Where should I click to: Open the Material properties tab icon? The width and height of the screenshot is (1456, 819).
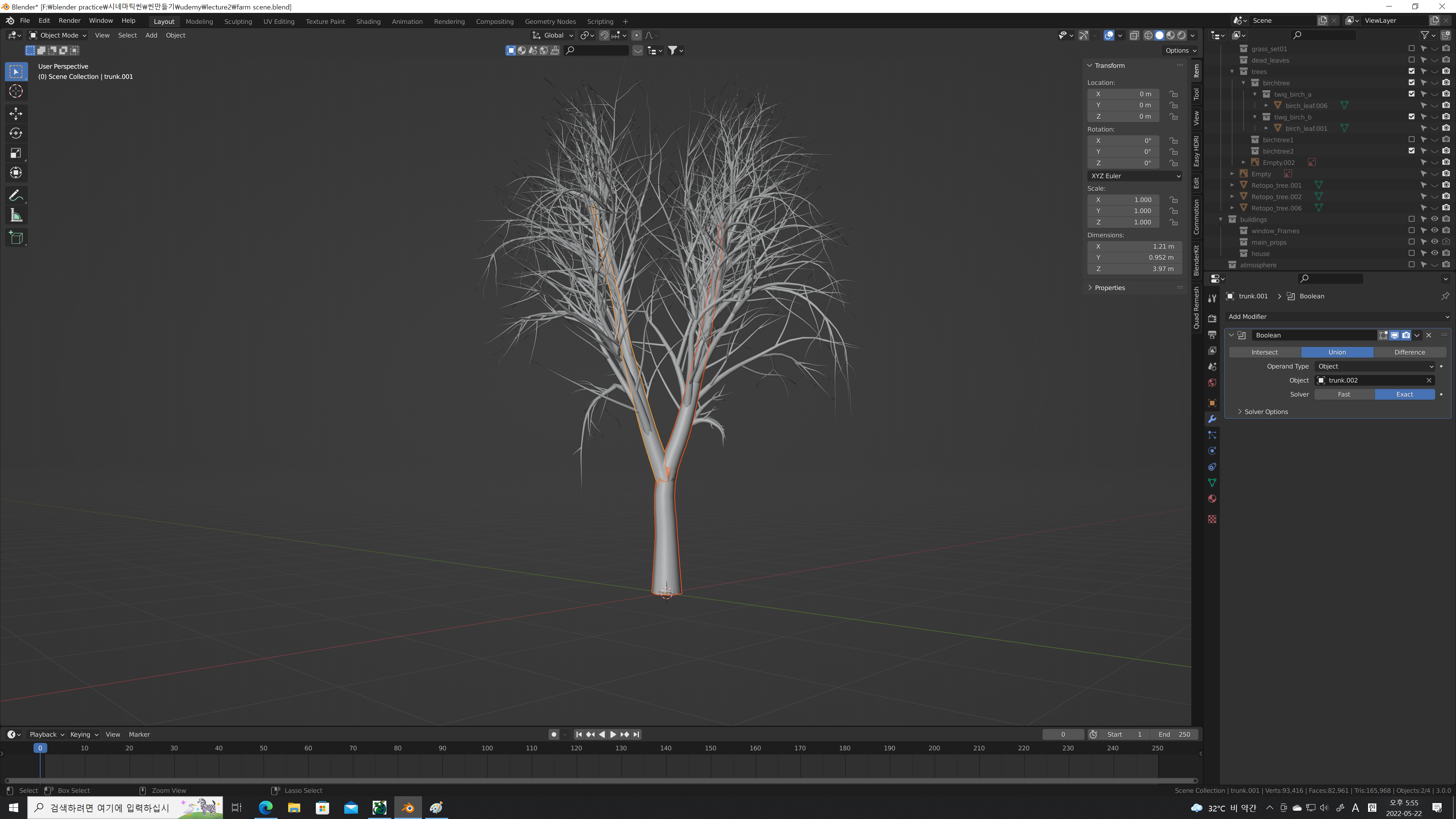click(1212, 499)
